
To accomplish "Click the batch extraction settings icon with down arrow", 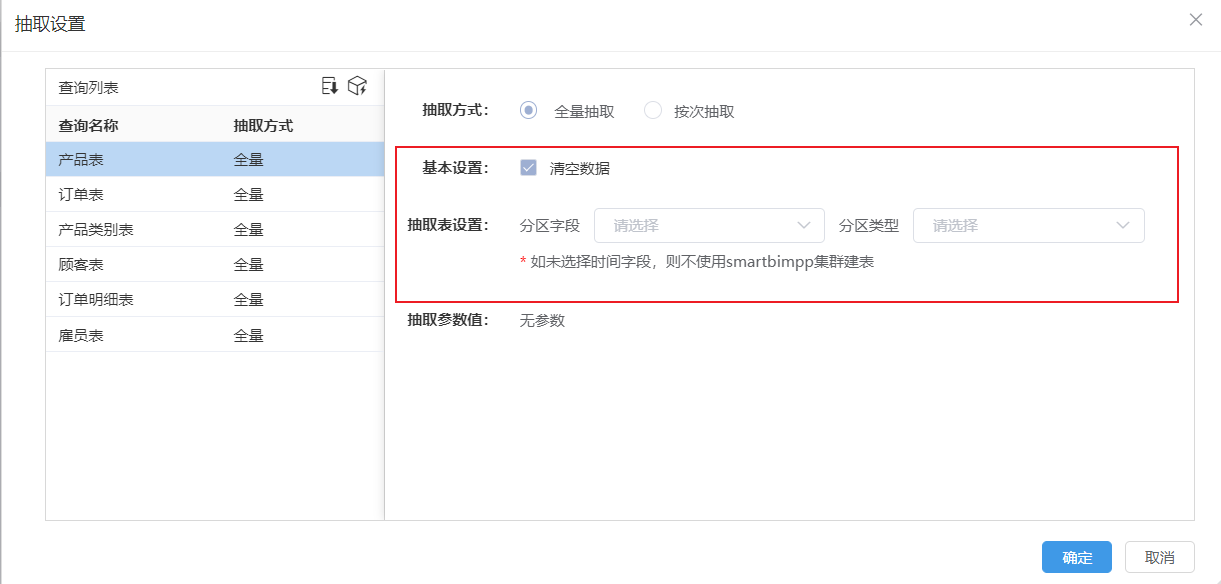I will click(330, 86).
